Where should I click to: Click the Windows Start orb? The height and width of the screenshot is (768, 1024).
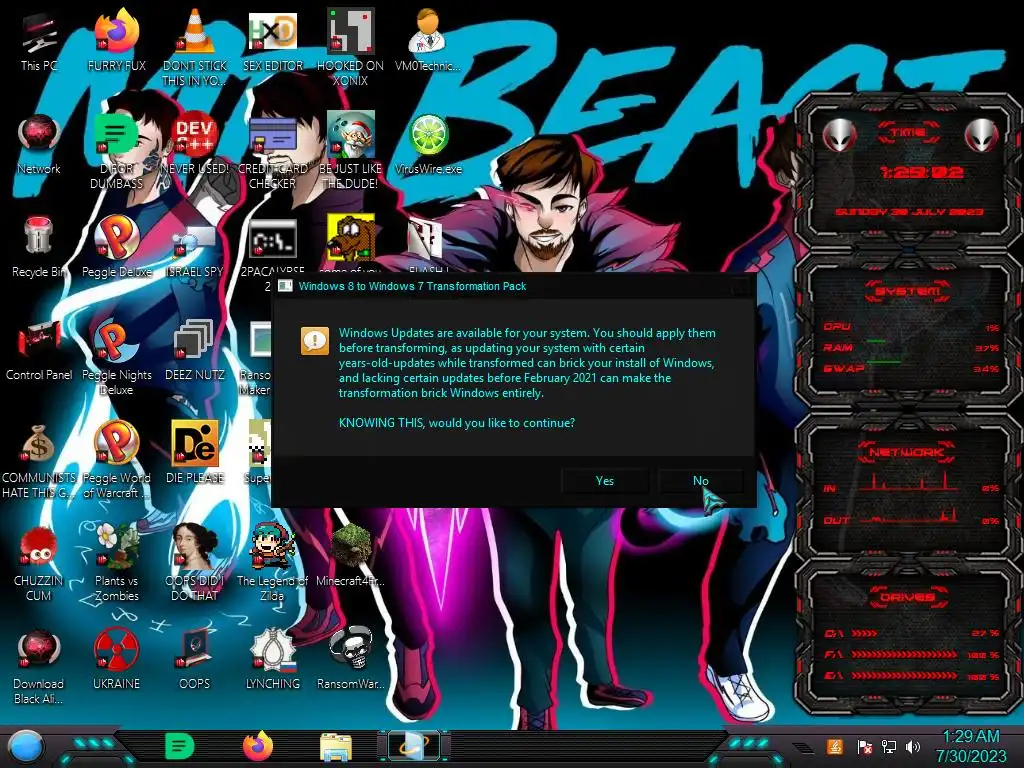coord(25,747)
